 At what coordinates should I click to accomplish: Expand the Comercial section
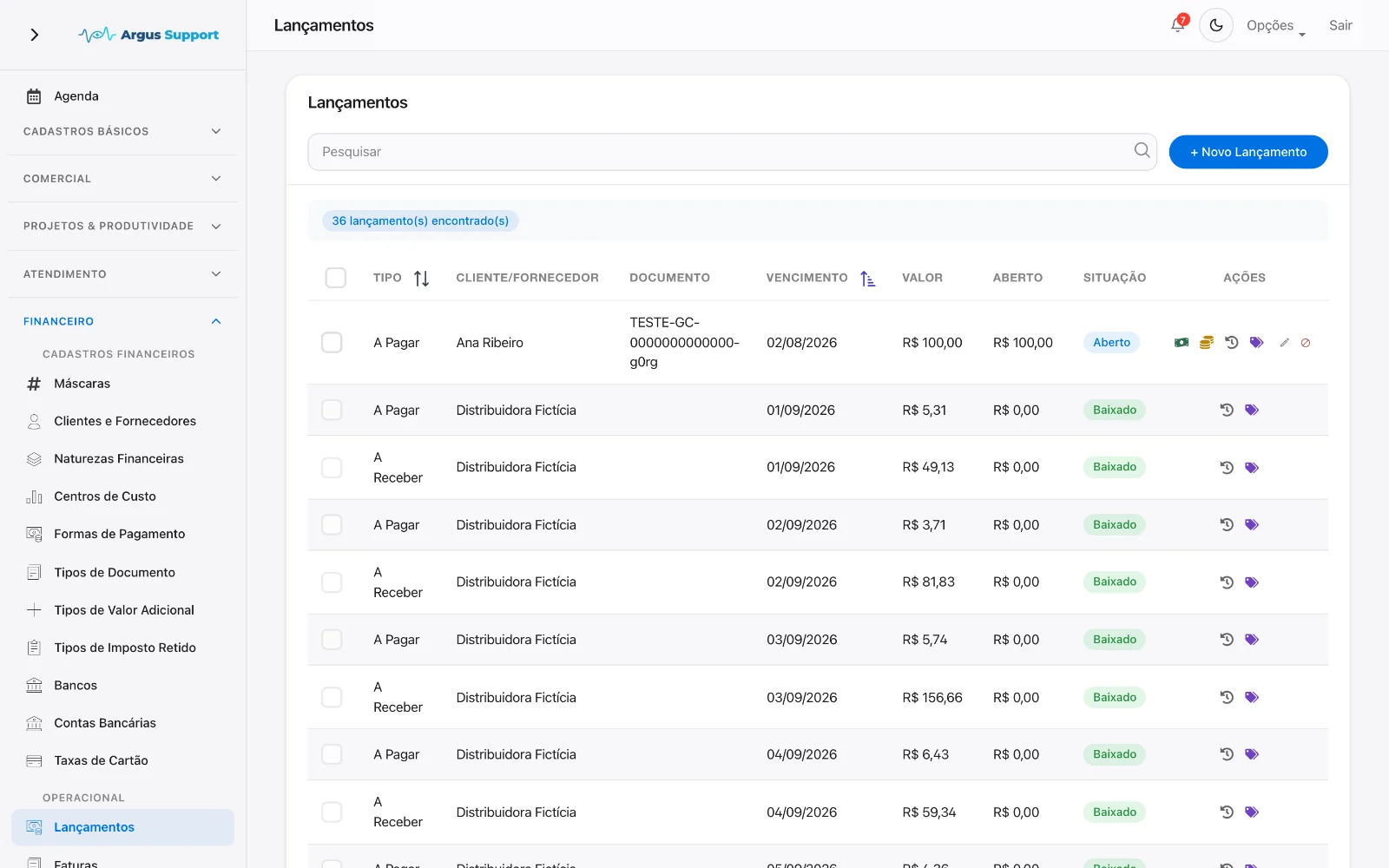coord(122,179)
